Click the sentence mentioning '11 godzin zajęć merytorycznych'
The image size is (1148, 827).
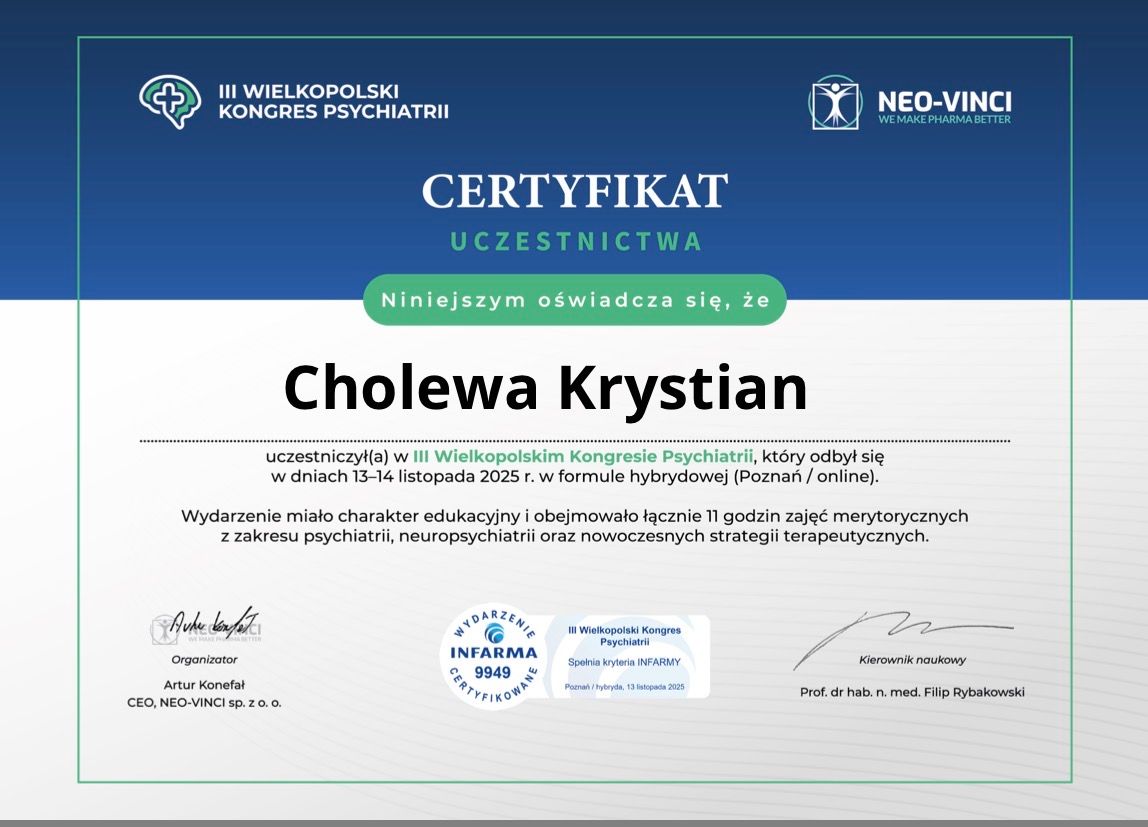pos(574,516)
